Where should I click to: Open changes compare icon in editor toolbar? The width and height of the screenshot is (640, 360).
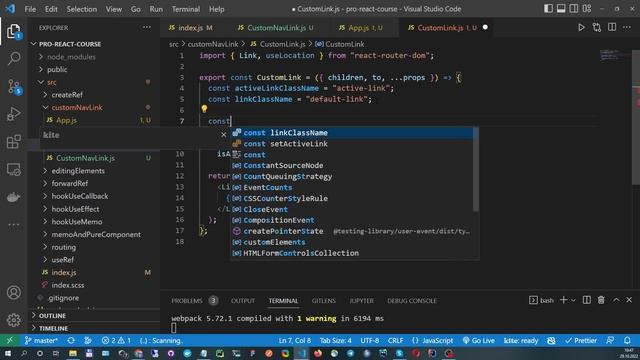[597, 27]
